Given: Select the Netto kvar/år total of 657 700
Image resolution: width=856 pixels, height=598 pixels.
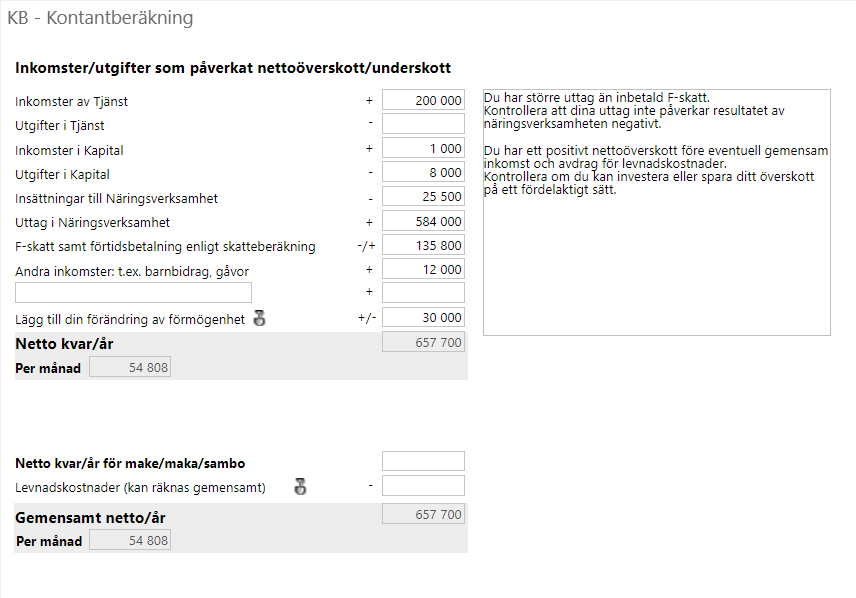Looking at the screenshot, I should click(423, 342).
